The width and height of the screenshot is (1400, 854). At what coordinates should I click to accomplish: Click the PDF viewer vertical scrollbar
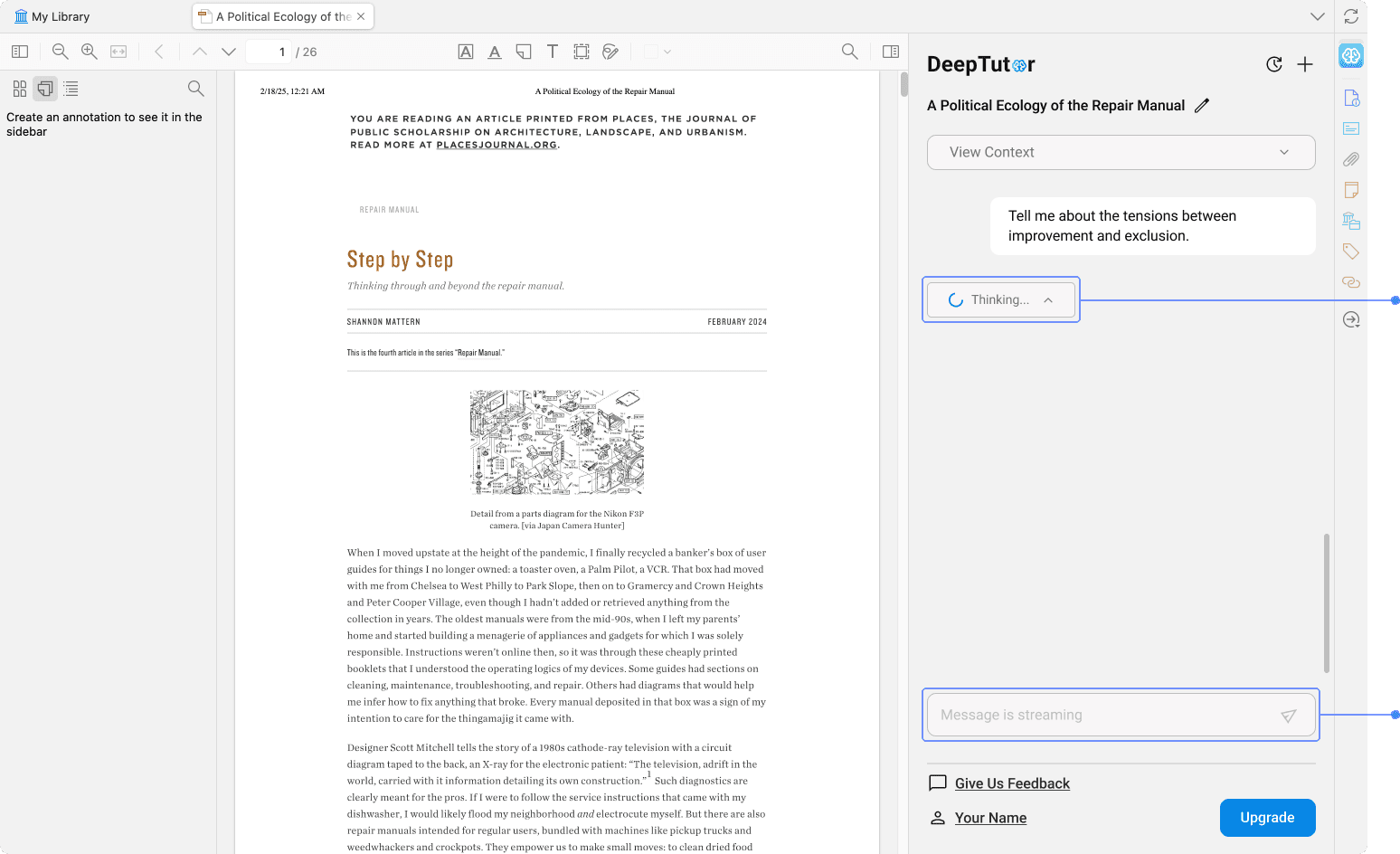coord(903,84)
